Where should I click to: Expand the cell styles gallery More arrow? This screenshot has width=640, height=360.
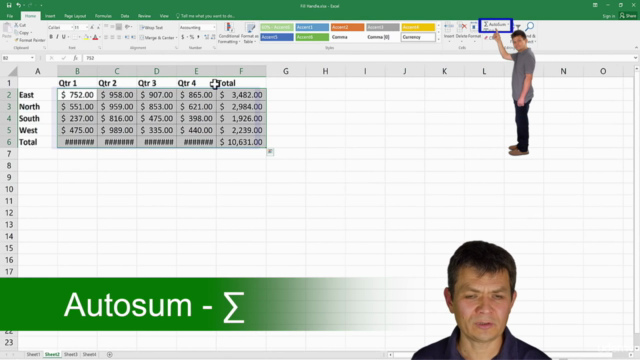pos(439,39)
